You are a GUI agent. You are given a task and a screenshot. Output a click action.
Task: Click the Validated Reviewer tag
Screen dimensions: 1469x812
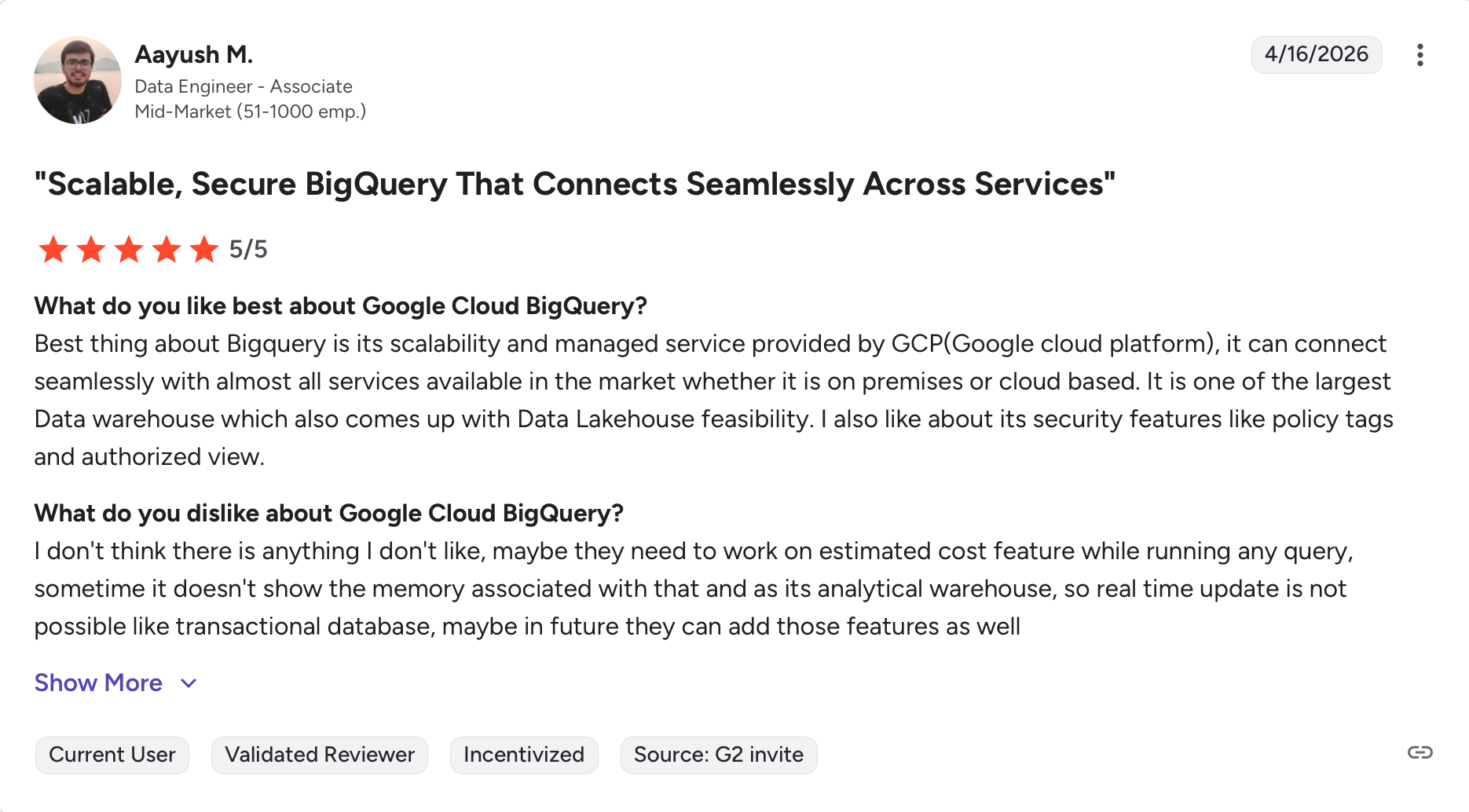[320, 755]
